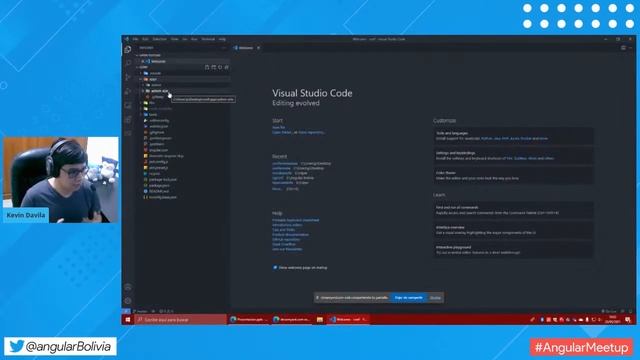The height and width of the screenshot is (360, 640).
Task: Open package-lock.json in the file tree
Action: 163,180
